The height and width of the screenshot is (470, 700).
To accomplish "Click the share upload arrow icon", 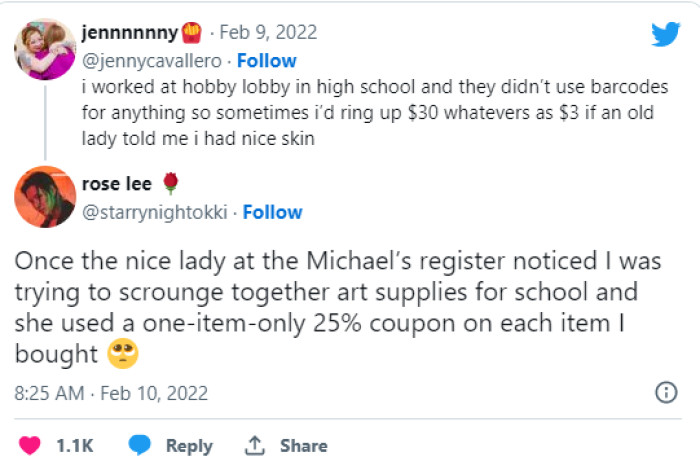I will [255, 445].
